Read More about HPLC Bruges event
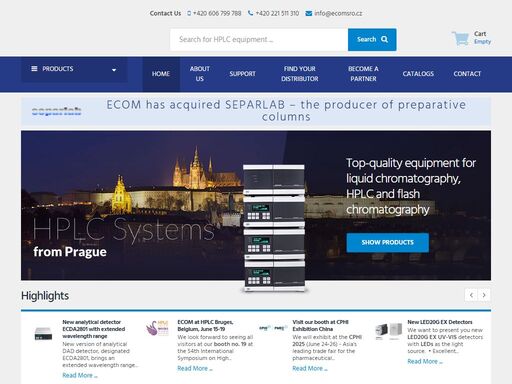The width and height of the screenshot is (512, 384). pyautogui.click(x=195, y=368)
